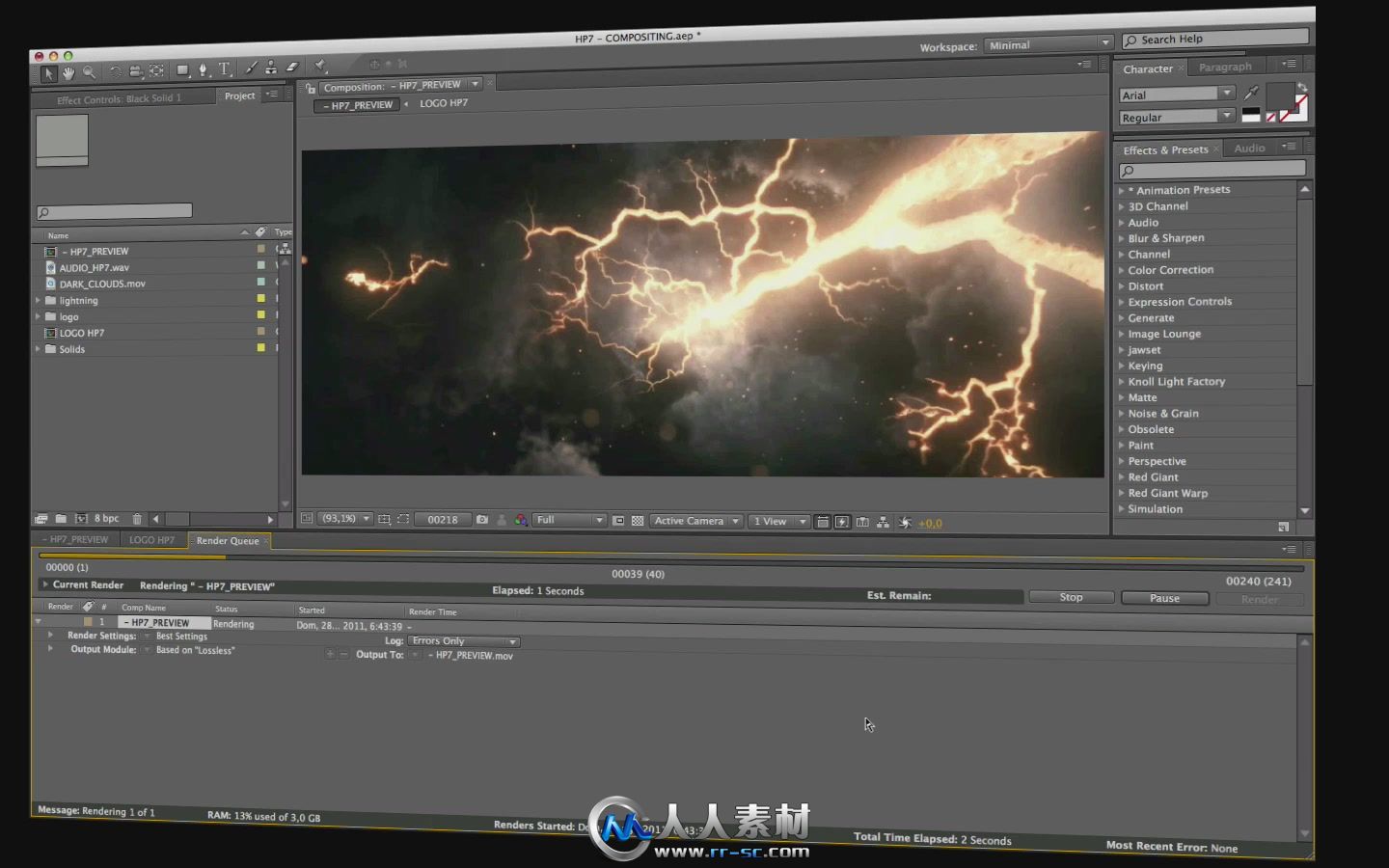Click Region of Interest icon

[x=619, y=521]
